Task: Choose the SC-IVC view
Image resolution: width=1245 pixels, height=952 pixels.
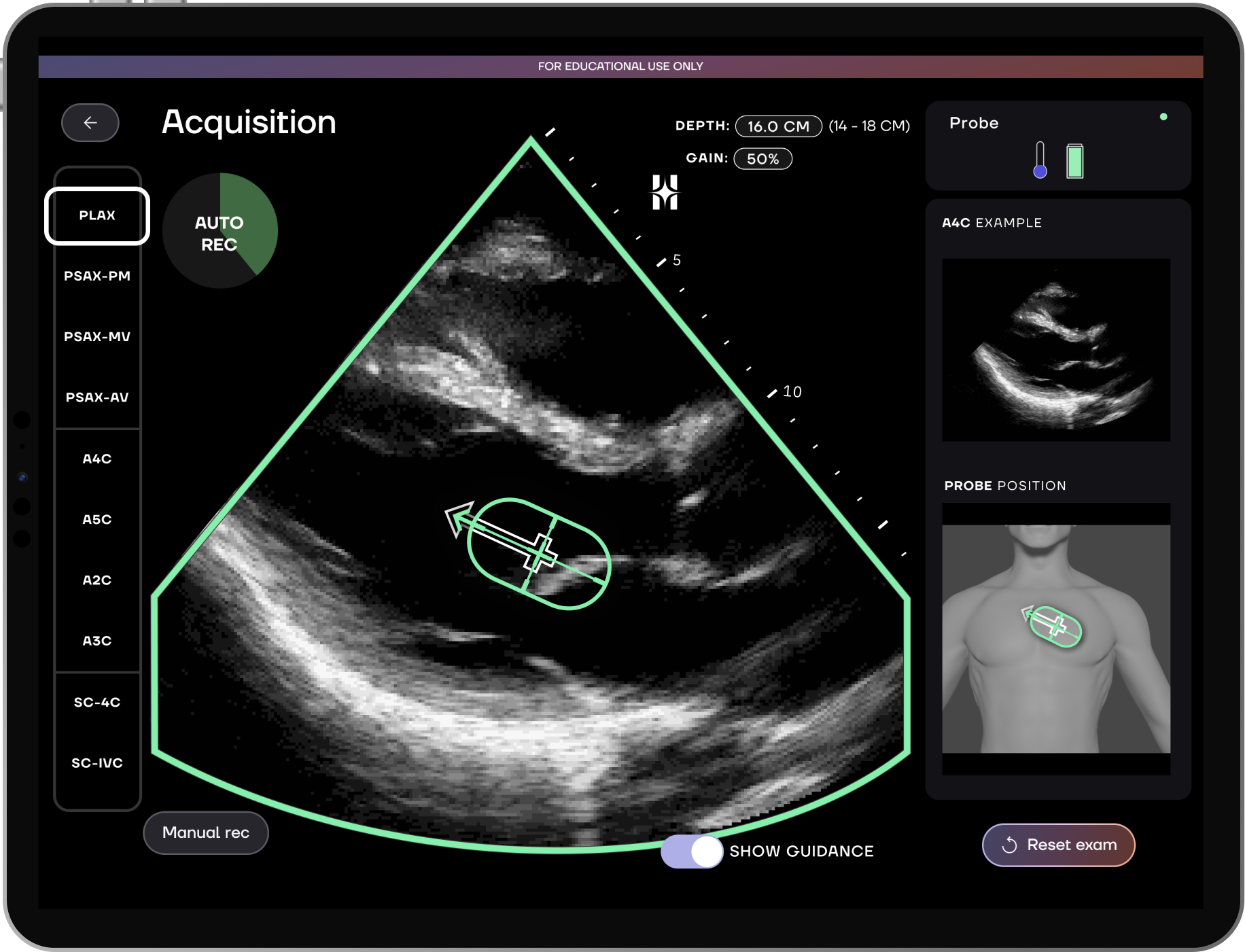Action: click(97, 763)
